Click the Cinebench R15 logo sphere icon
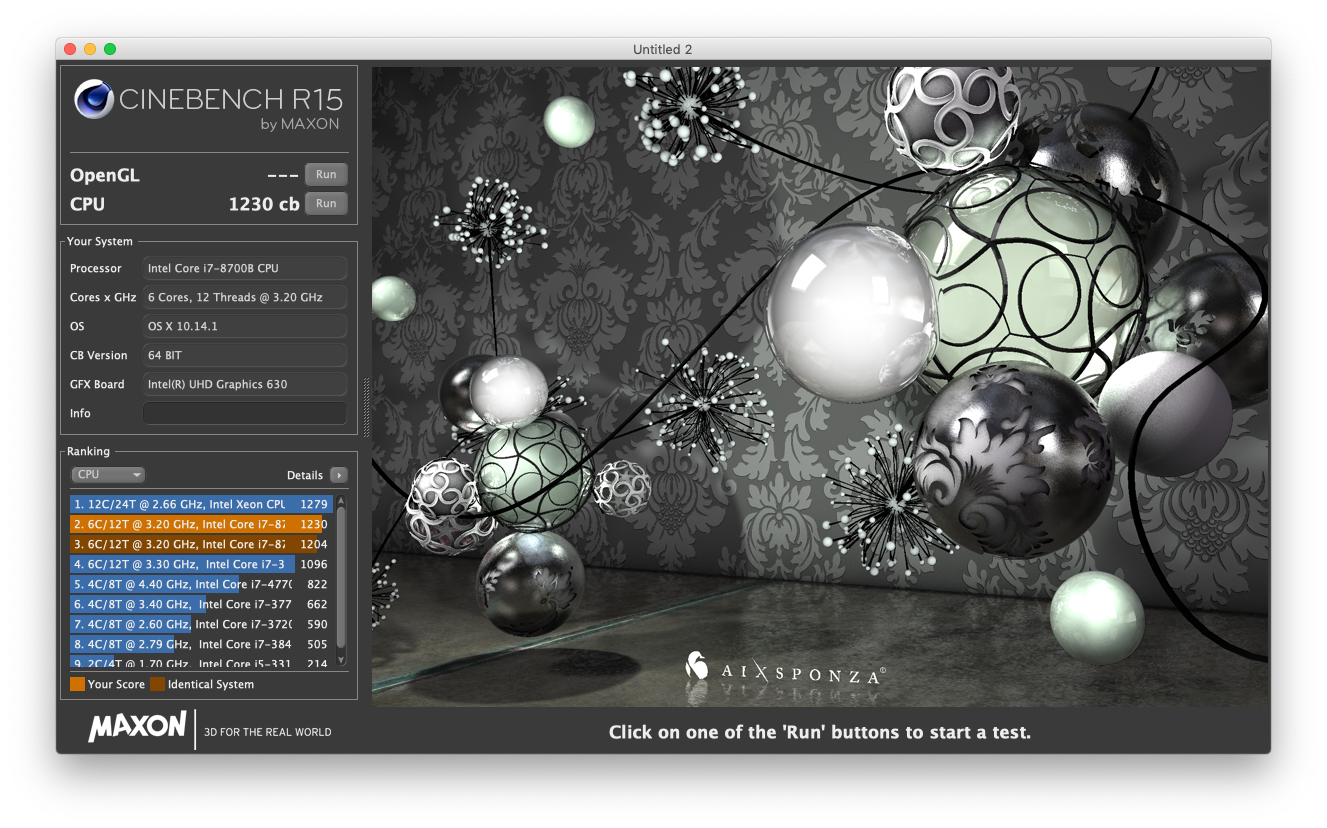Viewport: 1327px width, 828px height. coord(94,99)
